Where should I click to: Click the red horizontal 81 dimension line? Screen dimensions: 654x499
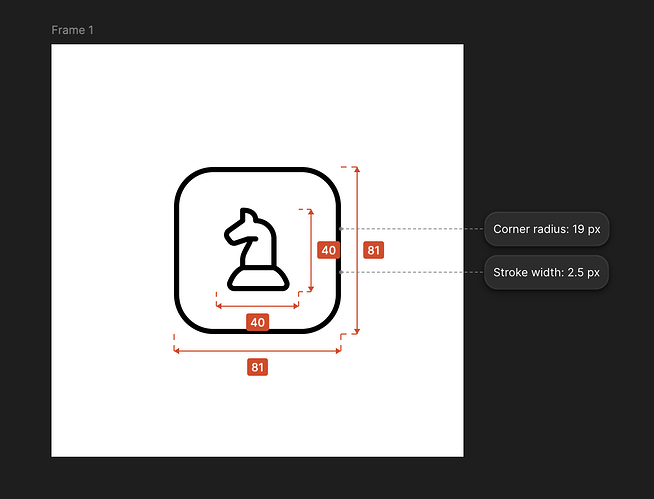tap(215, 351)
